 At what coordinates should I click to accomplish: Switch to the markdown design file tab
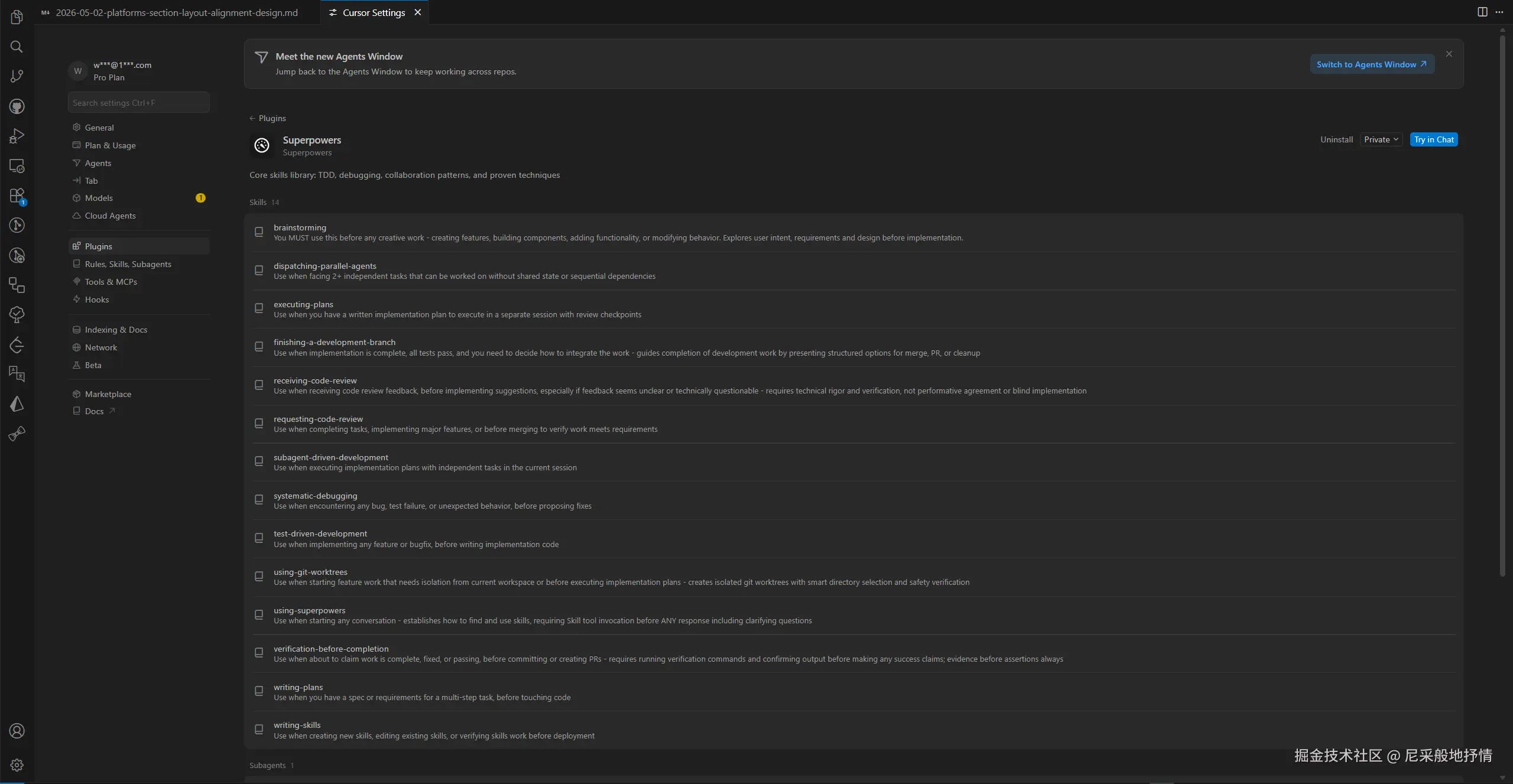(x=177, y=12)
